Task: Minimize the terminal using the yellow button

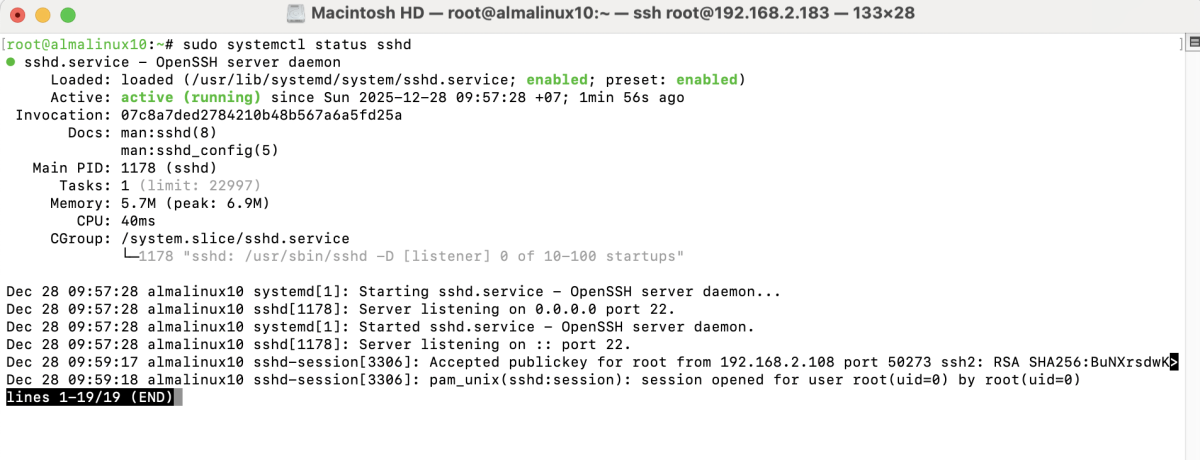Action: tap(43, 16)
